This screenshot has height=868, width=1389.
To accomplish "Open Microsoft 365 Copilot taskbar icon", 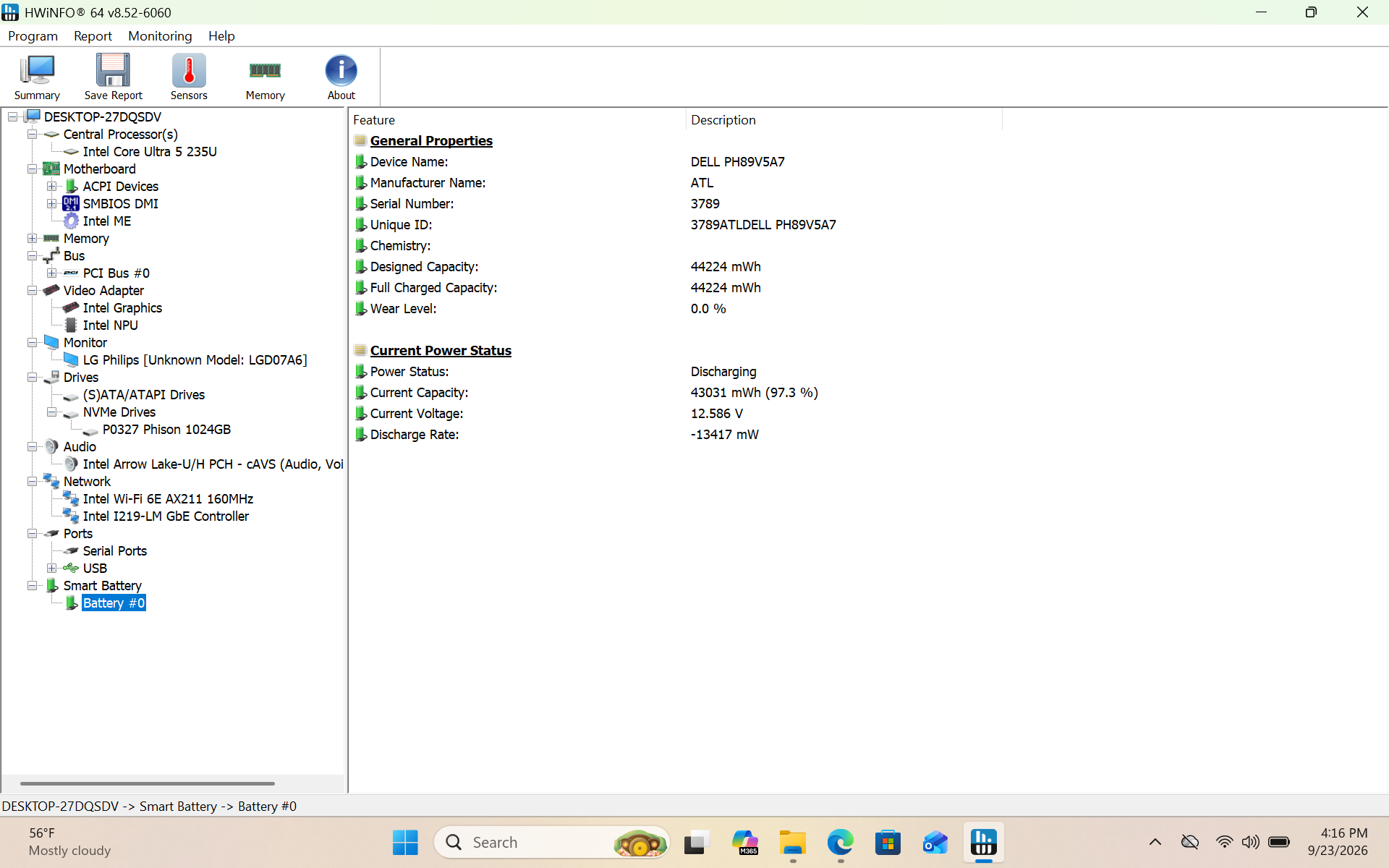I will click(744, 843).
